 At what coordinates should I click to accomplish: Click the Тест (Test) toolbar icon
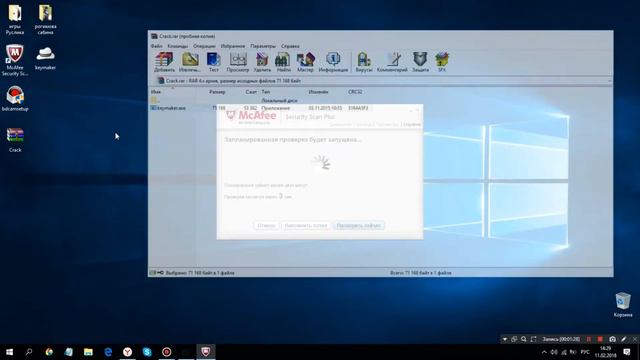213,62
